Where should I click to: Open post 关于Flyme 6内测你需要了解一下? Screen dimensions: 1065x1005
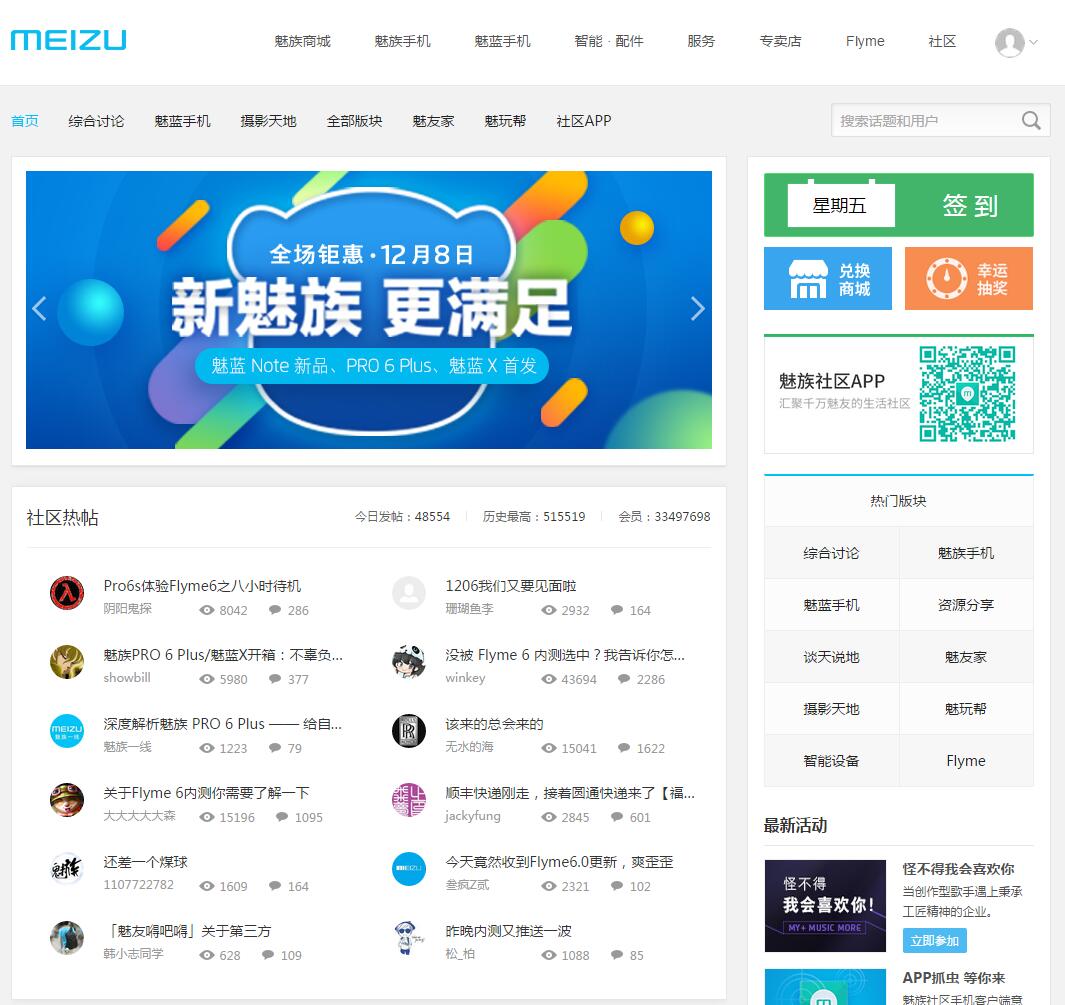(x=206, y=792)
